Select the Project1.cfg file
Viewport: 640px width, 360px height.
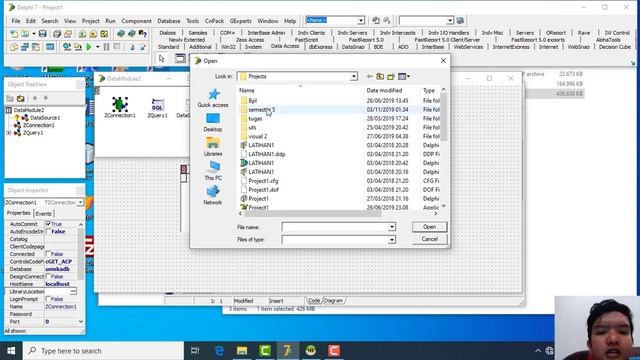263,181
